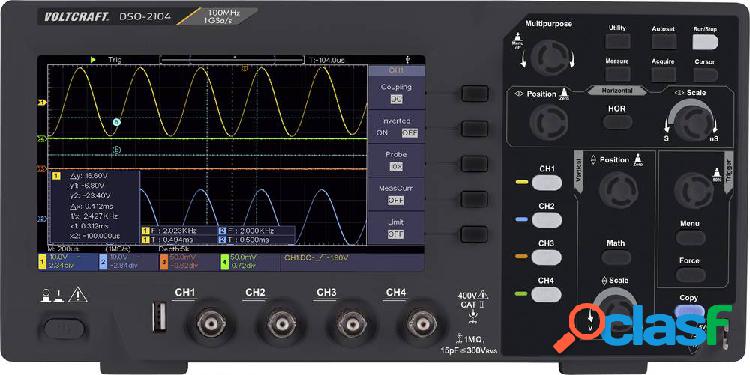Open the Math function button
Viewport: 750px width, 375px height.
[x=616, y=257]
